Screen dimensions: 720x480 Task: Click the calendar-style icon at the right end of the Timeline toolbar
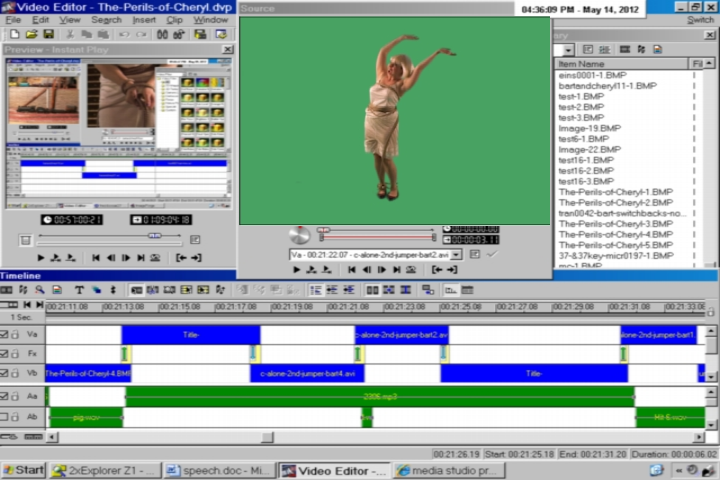(467, 290)
